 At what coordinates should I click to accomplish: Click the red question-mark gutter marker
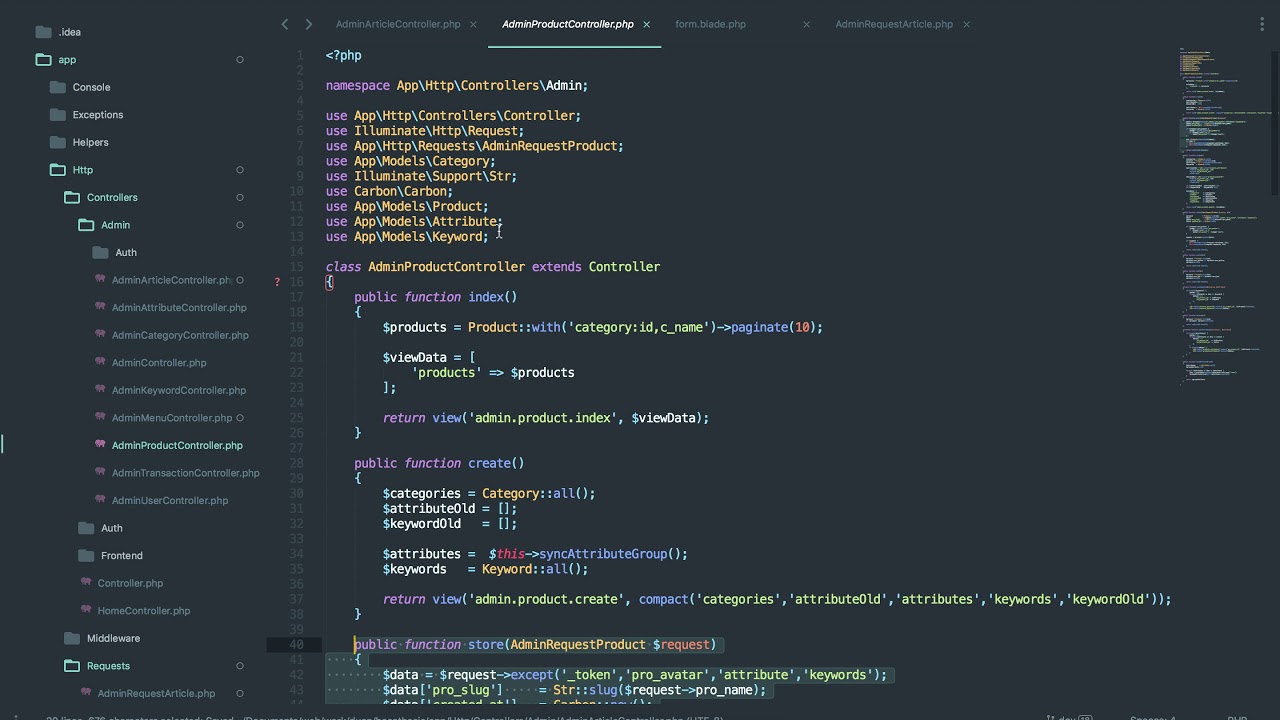(x=277, y=282)
